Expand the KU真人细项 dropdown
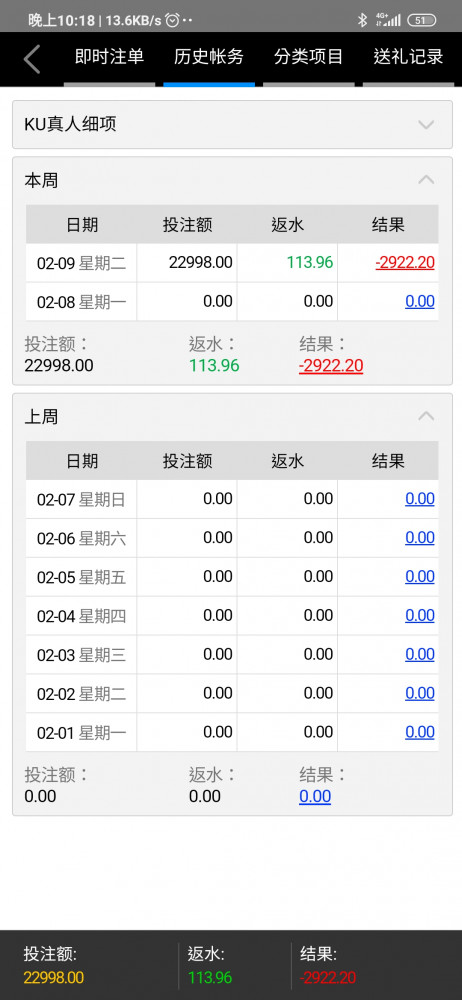This screenshot has height=1000, width=462. [x=232, y=124]
